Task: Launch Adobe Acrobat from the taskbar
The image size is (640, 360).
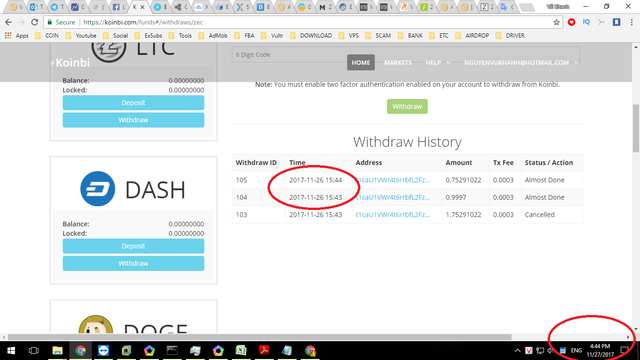Action: [x=264, y=351]
